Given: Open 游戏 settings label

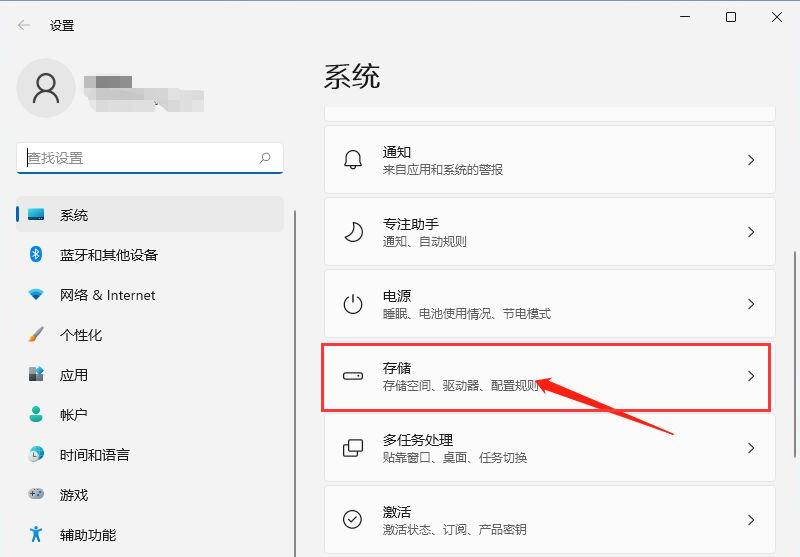Looking at the screenshot, I should click(x=73, y=494).
